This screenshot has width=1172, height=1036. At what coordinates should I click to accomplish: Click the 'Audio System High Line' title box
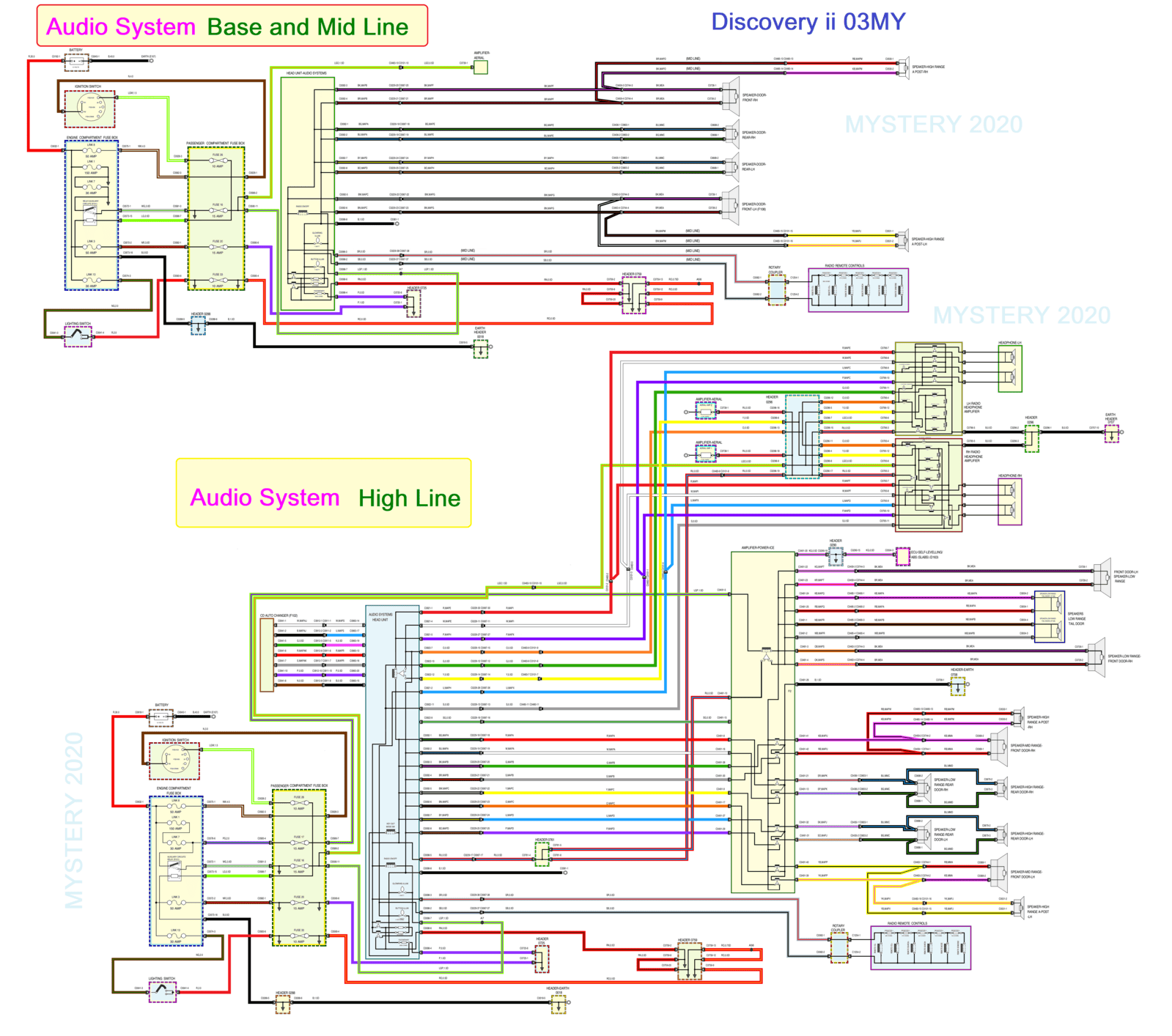323,493
